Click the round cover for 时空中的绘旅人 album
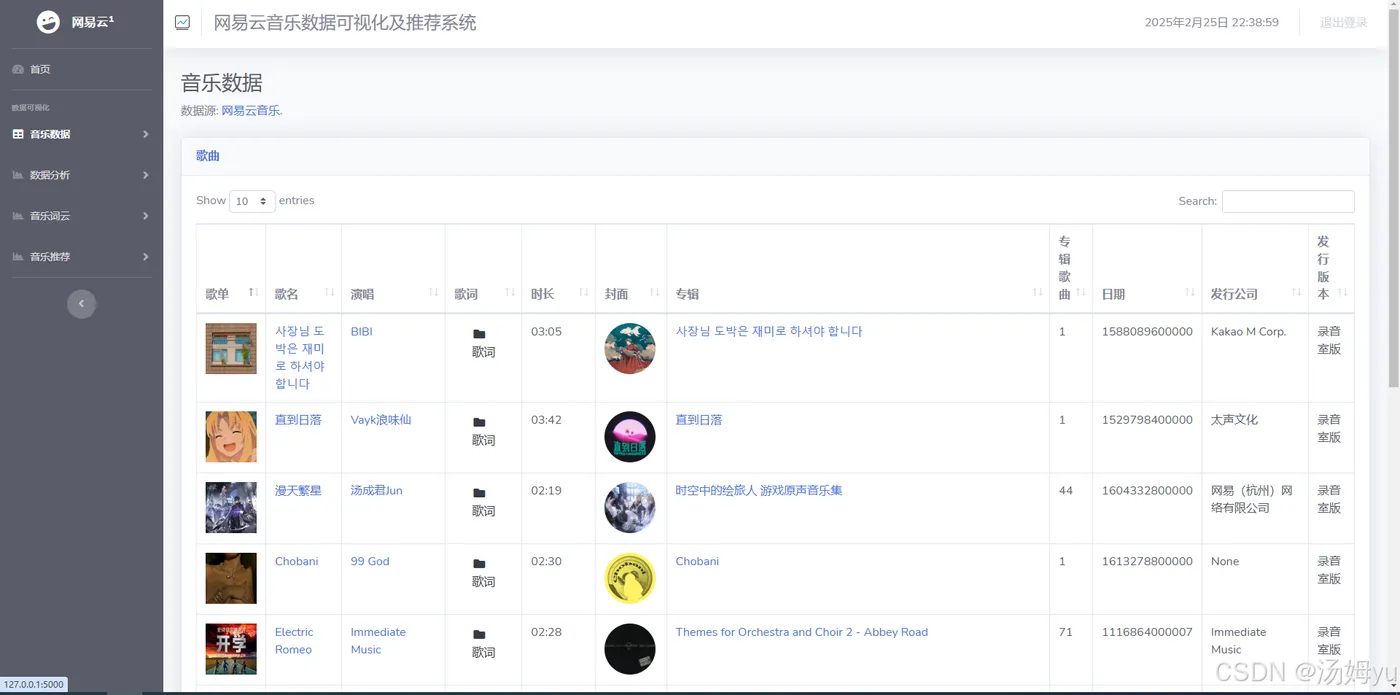The width and height of the screenshot is (1400, 695). pyautogui.click(x=630, y=508)
